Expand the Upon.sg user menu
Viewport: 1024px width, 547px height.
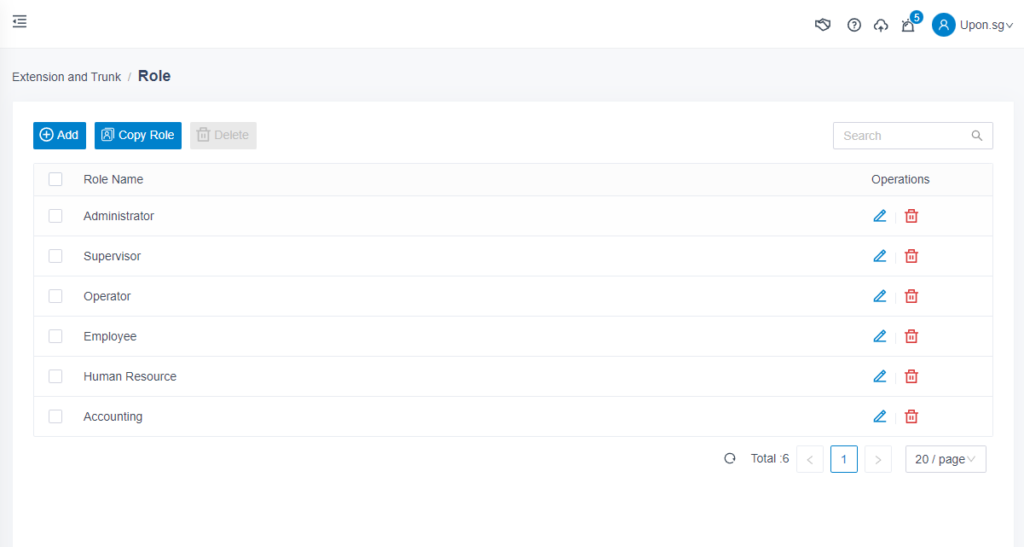972,25
